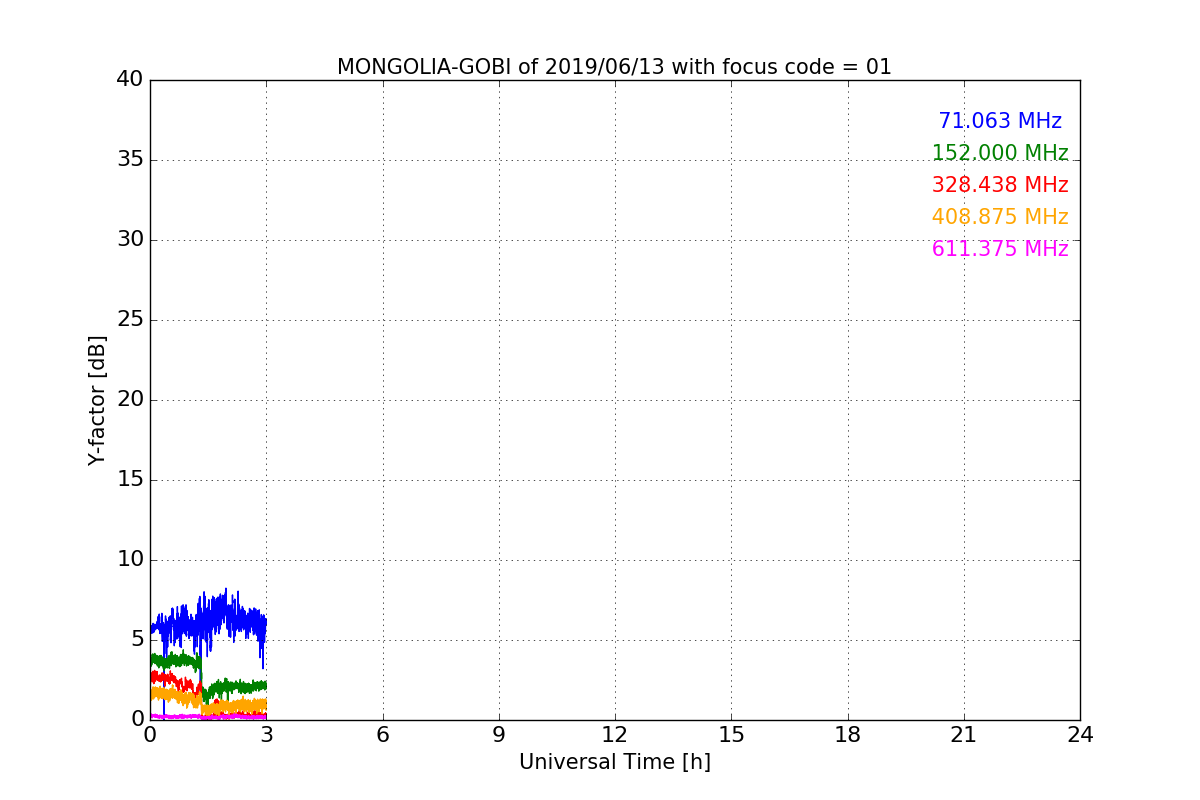This screenshot has height=800, width=1200.
Task: Click the y-axis tick value 40
Action: tap(131, 80)
